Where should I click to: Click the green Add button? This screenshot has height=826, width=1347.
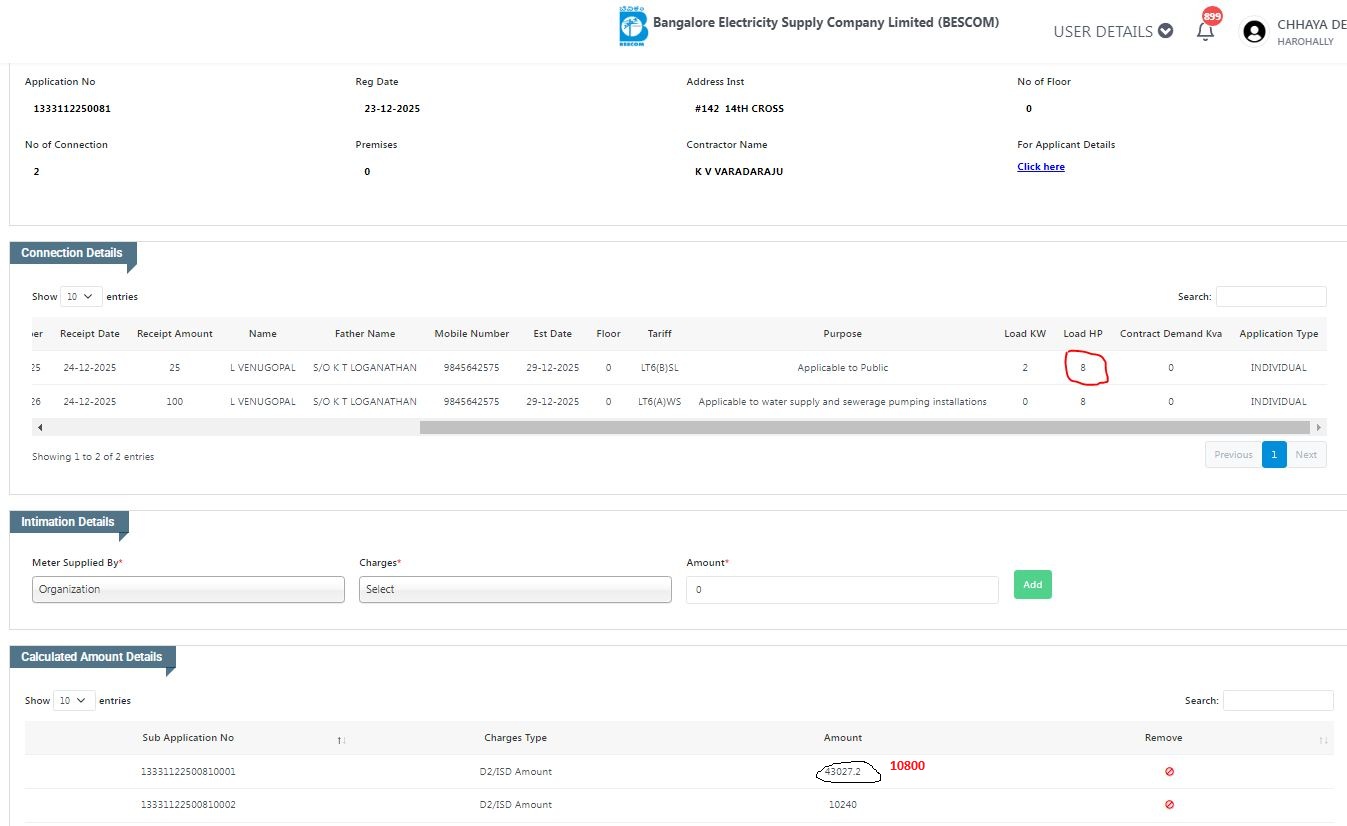(1032, 585)
